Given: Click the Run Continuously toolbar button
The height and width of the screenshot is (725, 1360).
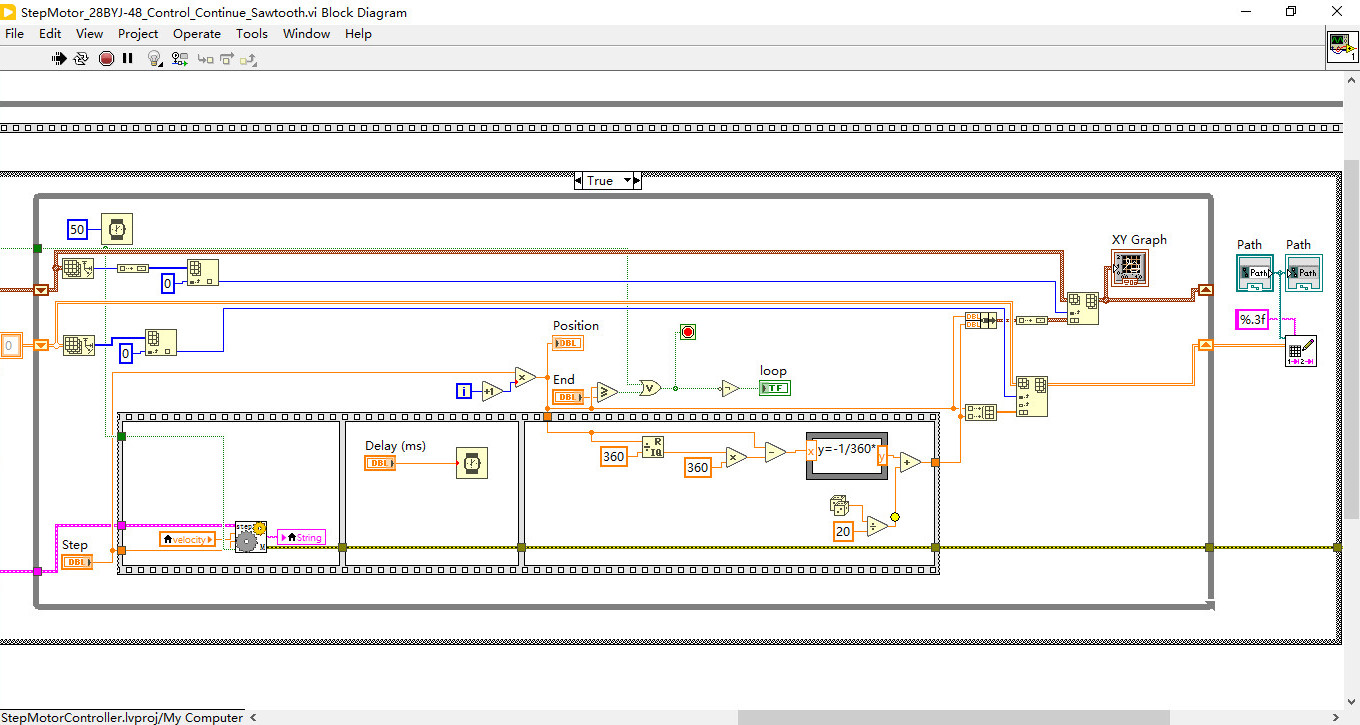Looking at the screenshot, I should [82, 58].
